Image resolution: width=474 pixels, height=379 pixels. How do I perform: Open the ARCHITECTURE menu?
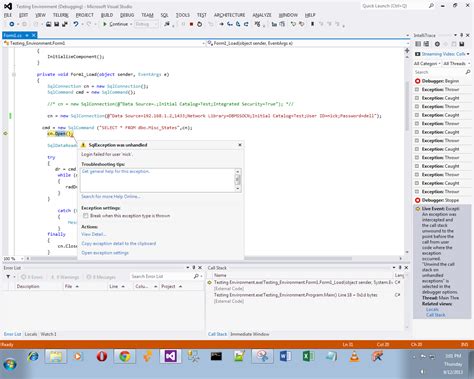click(x=229, y=15)
